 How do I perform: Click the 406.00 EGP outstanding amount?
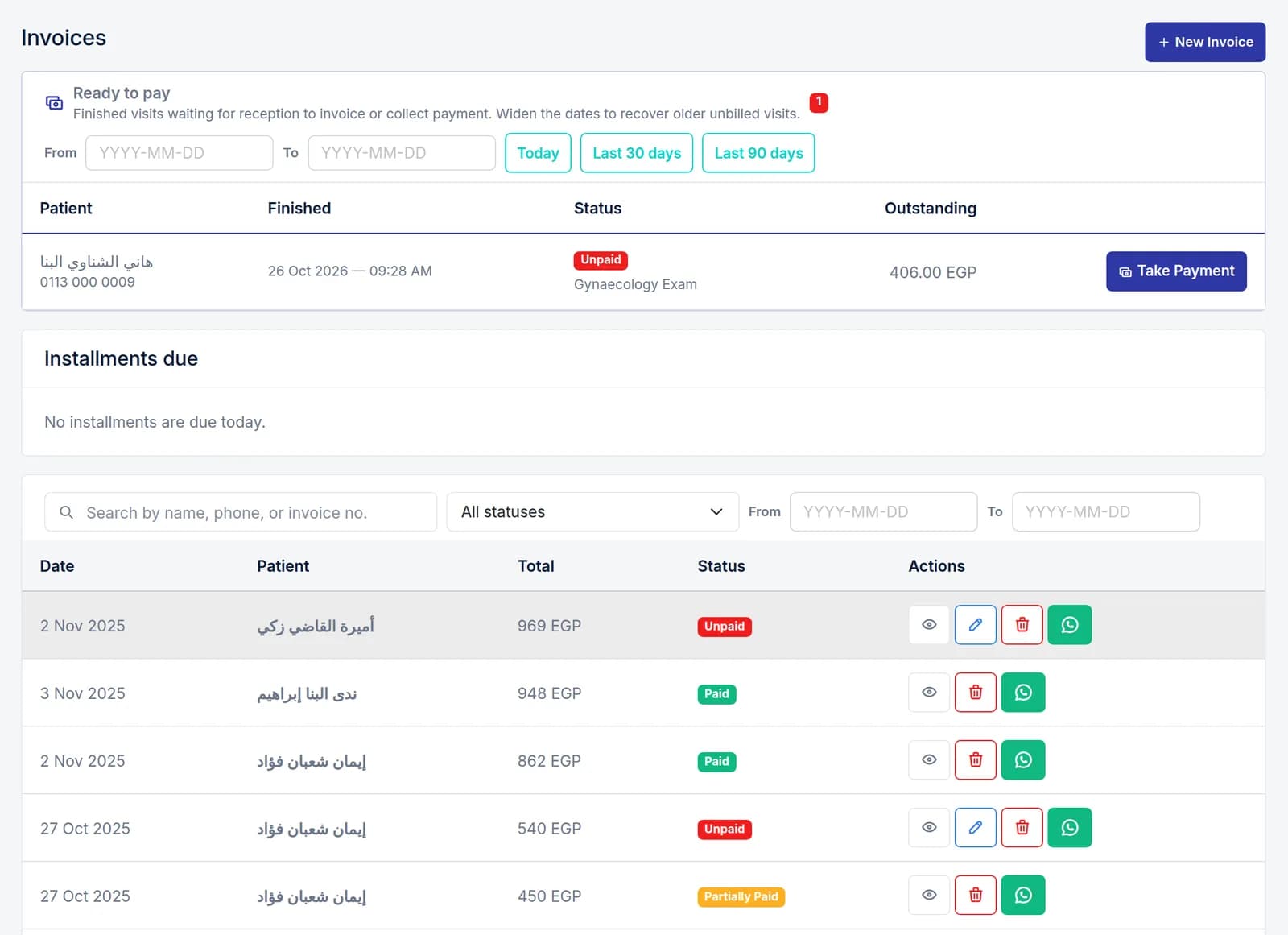(x=933, y=272)
